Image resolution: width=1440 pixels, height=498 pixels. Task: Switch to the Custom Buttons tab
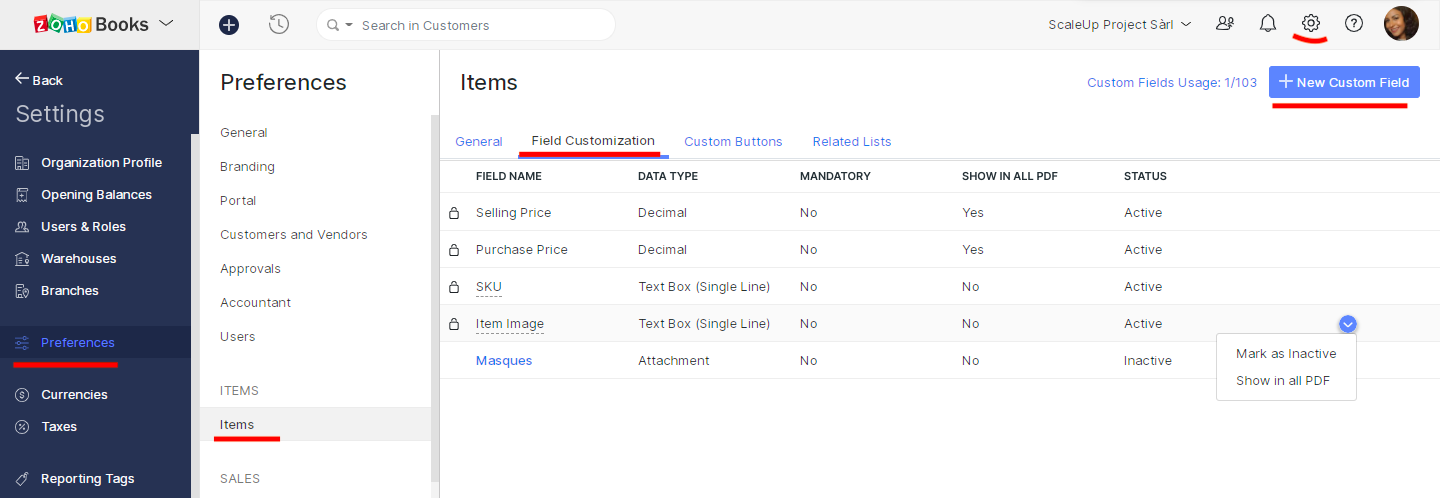click(x=733, y=142)
